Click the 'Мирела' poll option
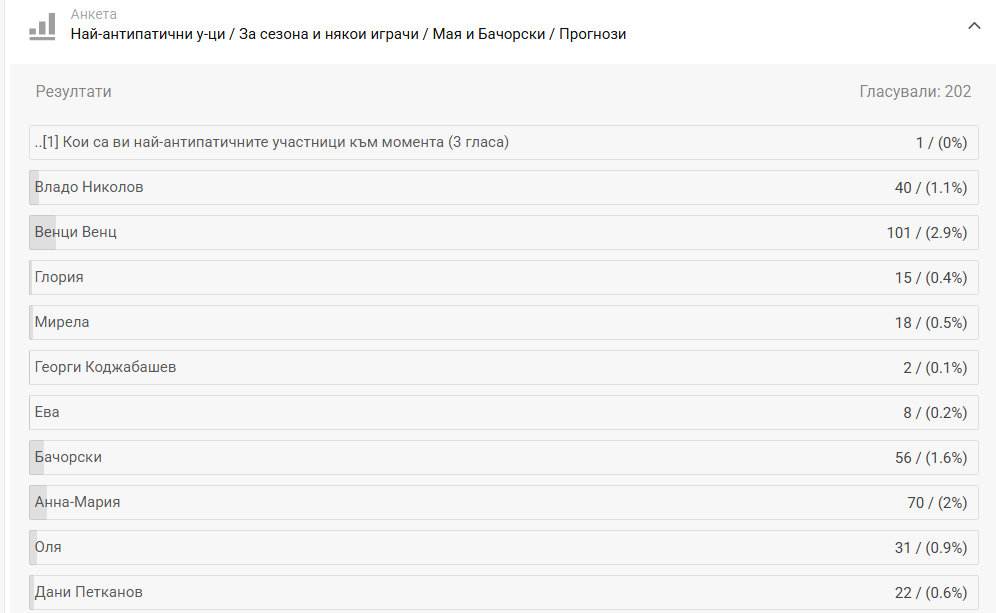Image resolution: width=996 pixels, height=613 pixels. pos(62,322)
